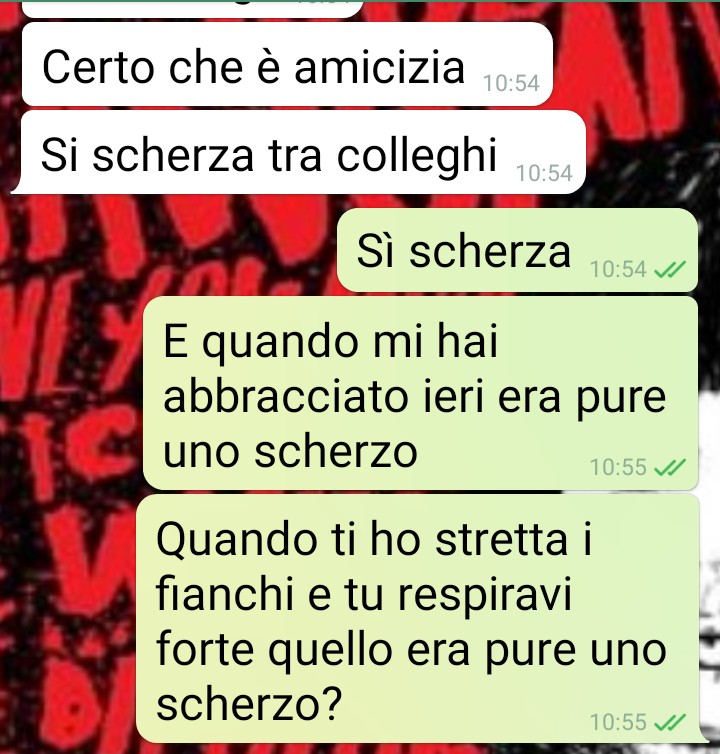This screenshot has width=720, height=754.
Task: Click the 10:55 timestamp on the 'abbracciato ieri' message
Action: pyautogui.click(x=618, y=467)
